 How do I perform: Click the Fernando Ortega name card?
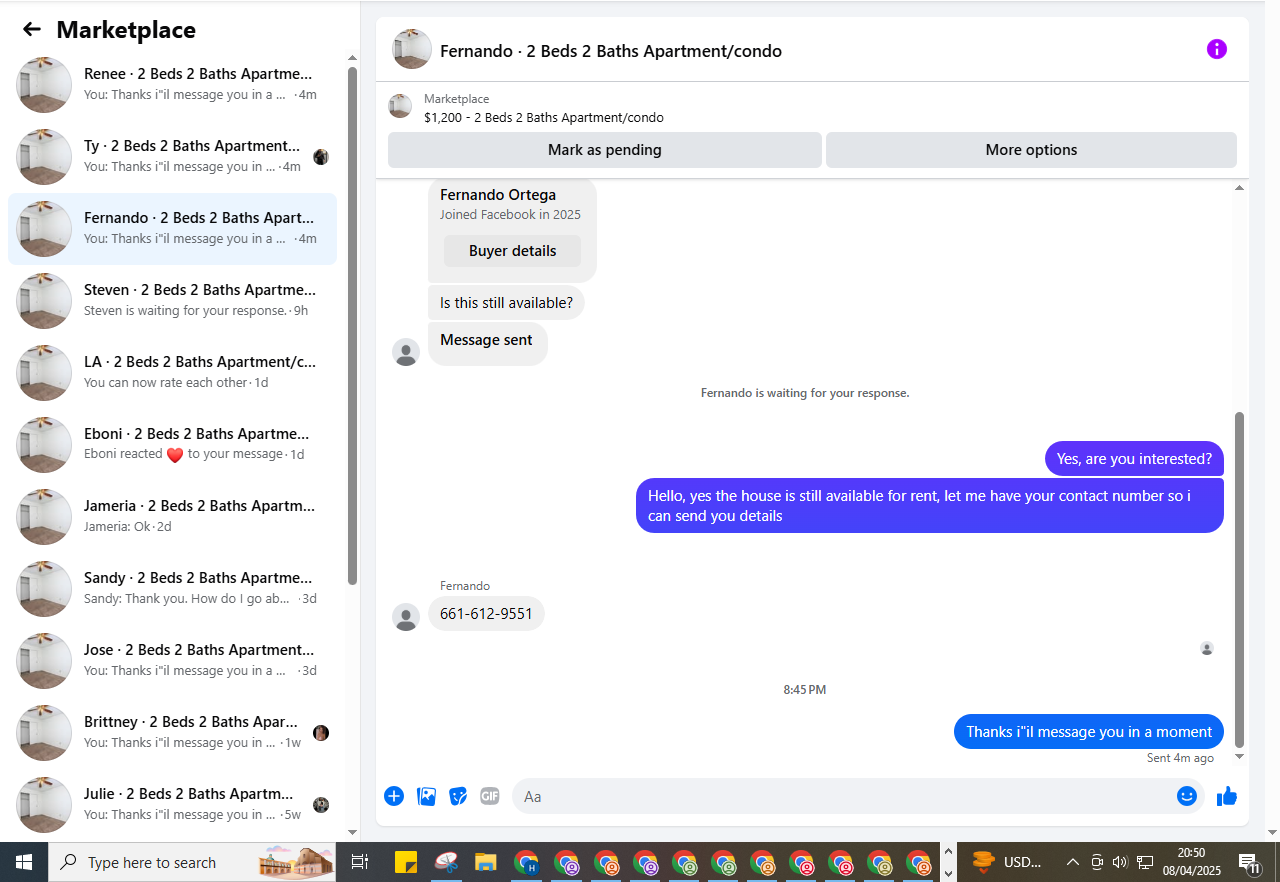pyautogui.click(x=512, y=229)
